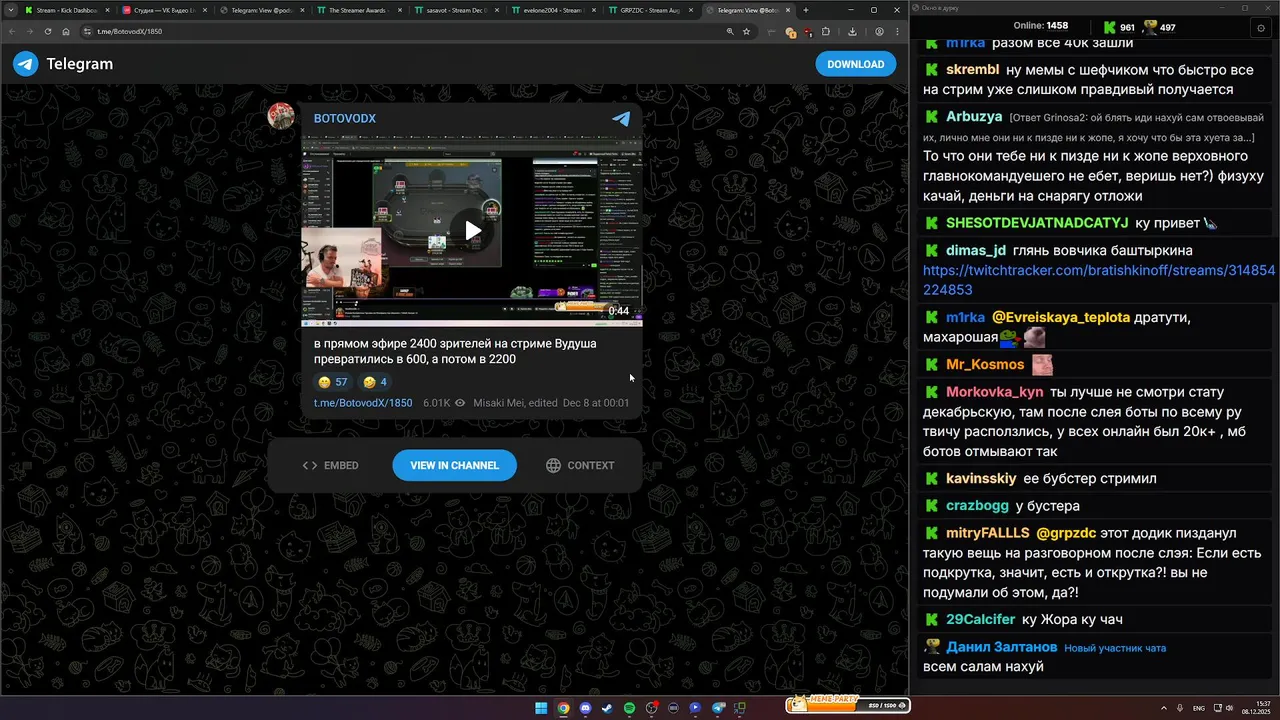Click username Arbuzya in chat
Screen dimensions: 1280x720
point(974,116)
